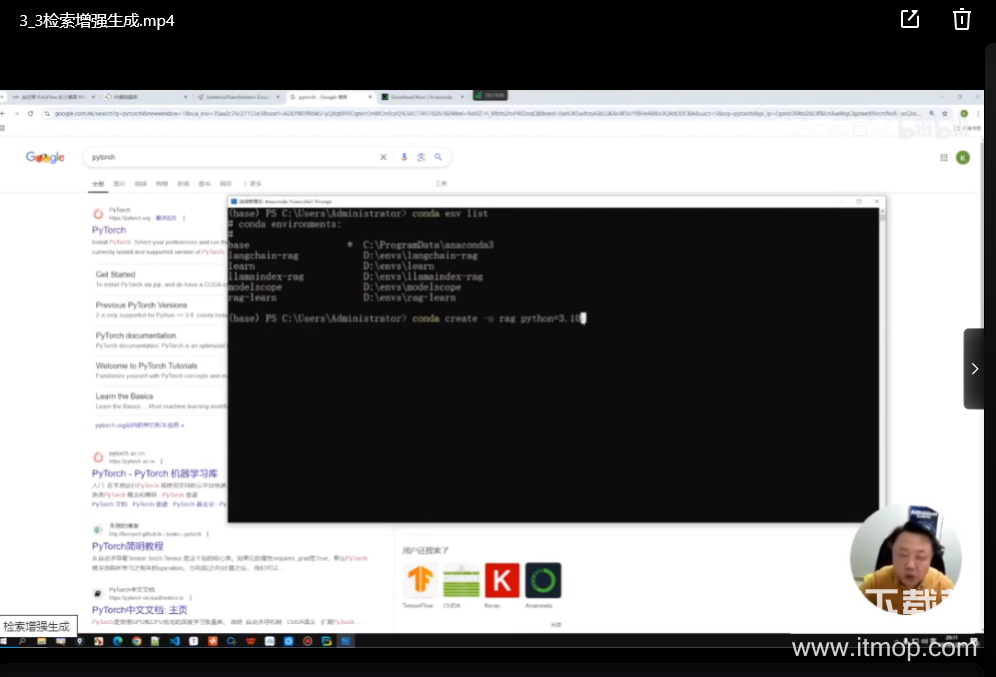This screenshot has height=677, width=996.
Task: Open the PyTorch main search result link
Action: [x=109, y=230]
